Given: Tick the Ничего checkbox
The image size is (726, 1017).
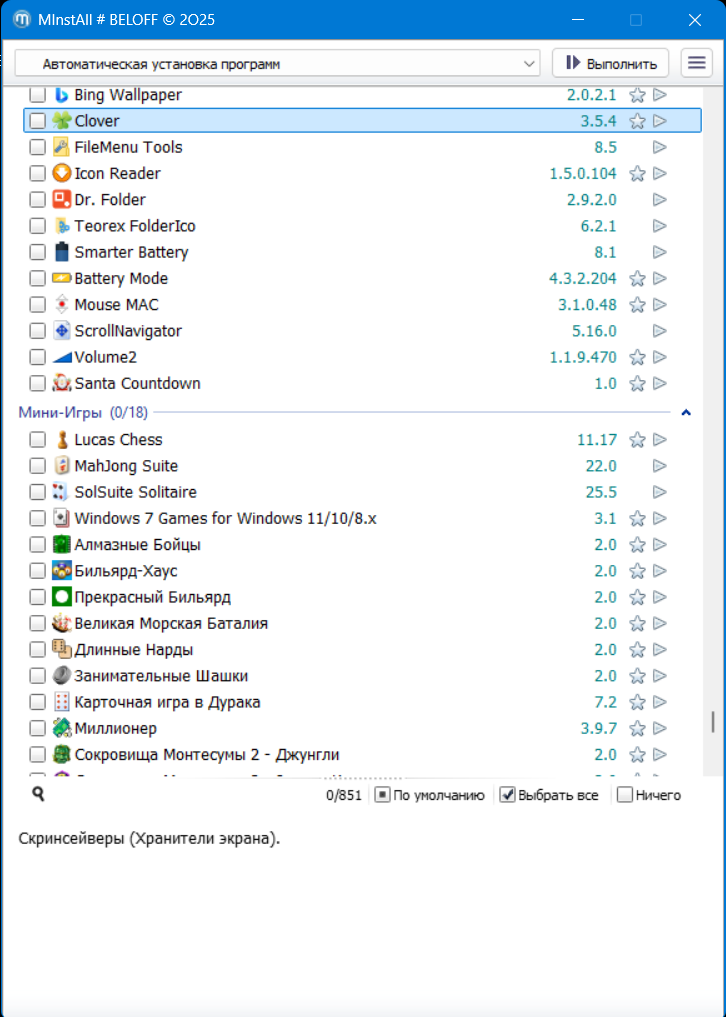Looking at the screenshot, I should click(625, 795).
